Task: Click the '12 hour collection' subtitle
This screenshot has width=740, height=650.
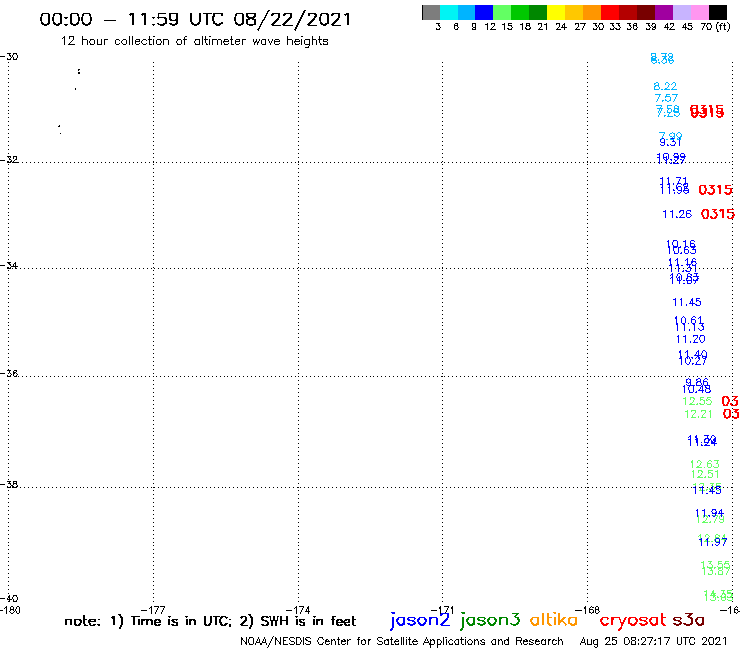Action: click(x=194, y=41)
